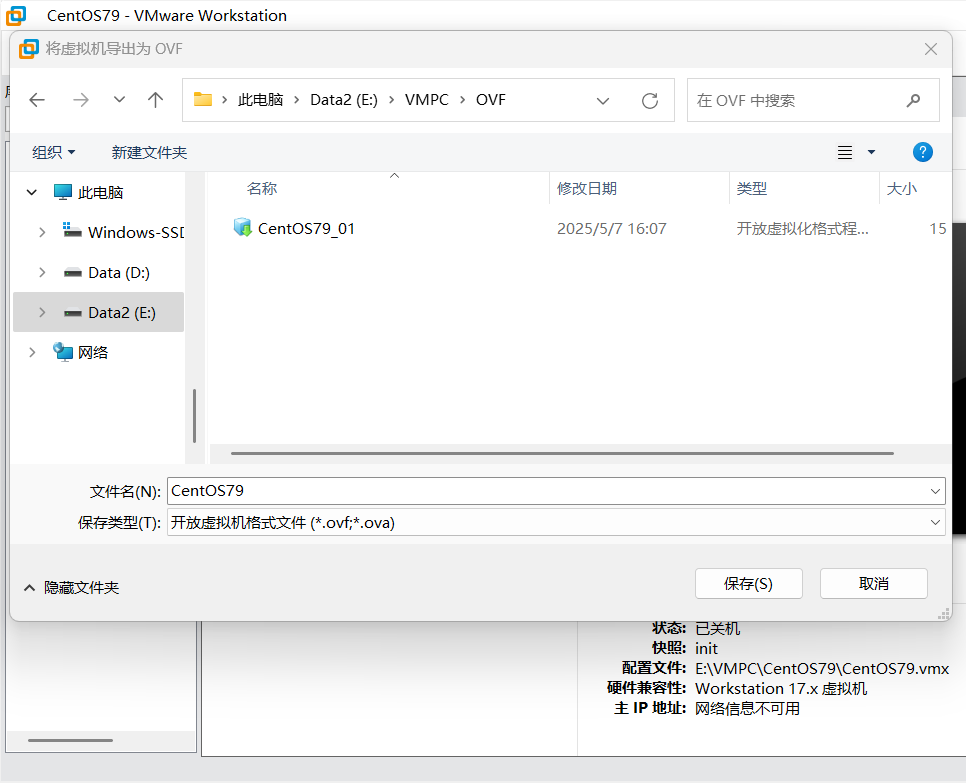This screenshot has height=783, width=966.
Task: Click the '保存(S)' button
Action: coord(749,583)
